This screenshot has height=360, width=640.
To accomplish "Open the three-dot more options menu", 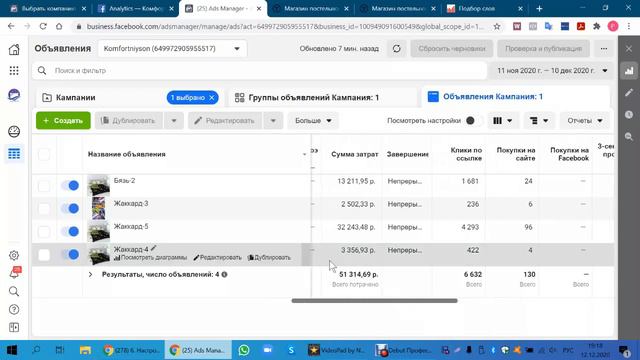I will click(x=604, y=49).
